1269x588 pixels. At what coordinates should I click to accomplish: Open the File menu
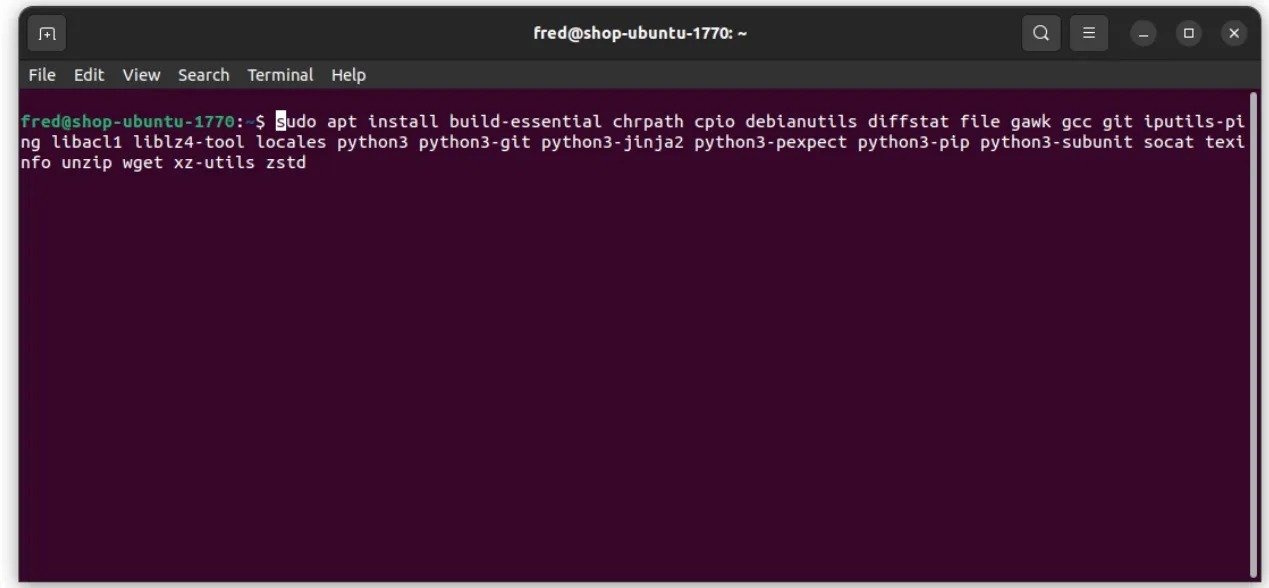coord(41,74)
